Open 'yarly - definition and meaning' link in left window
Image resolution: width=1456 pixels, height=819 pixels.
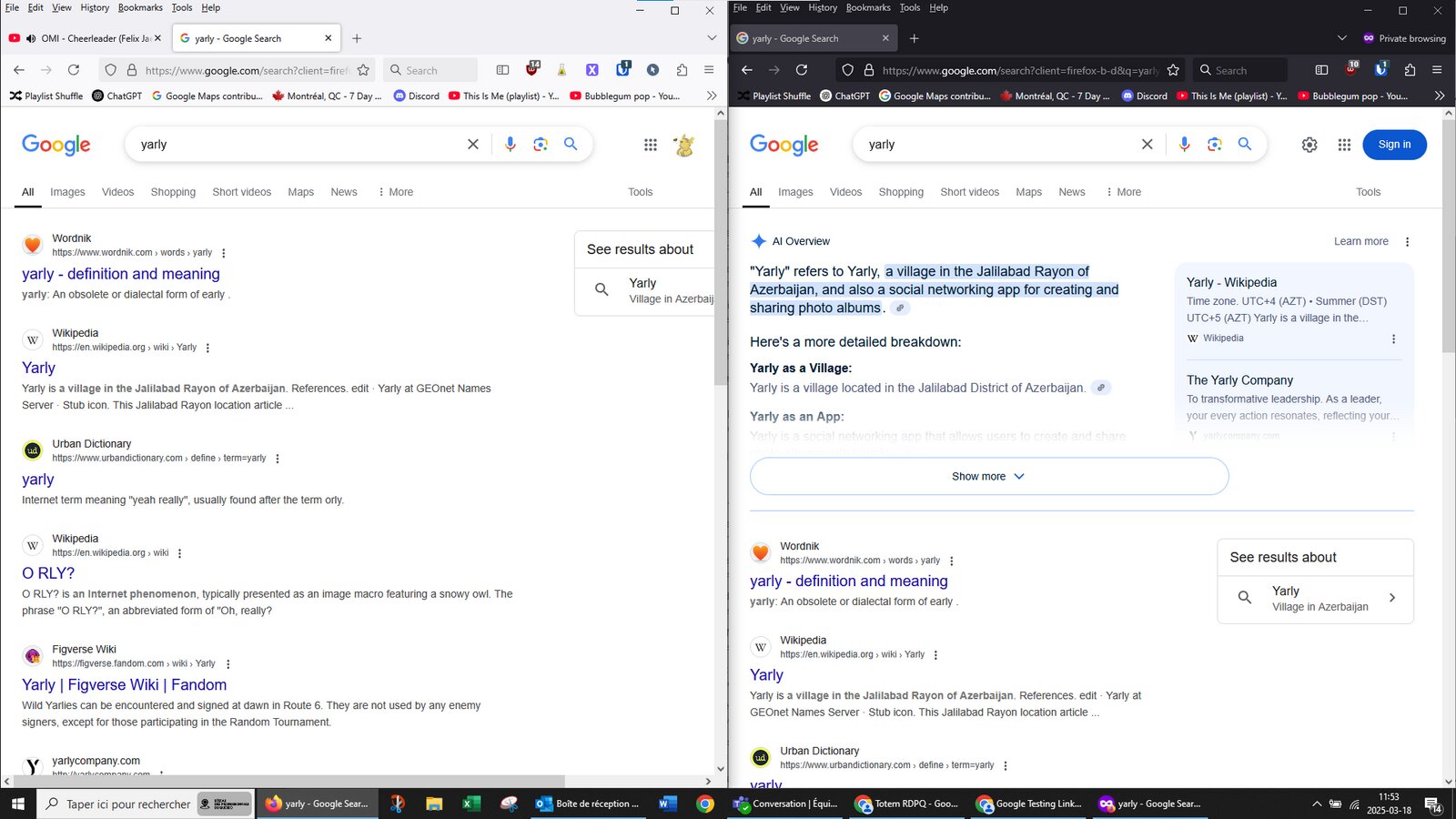(x=121, y=274)
